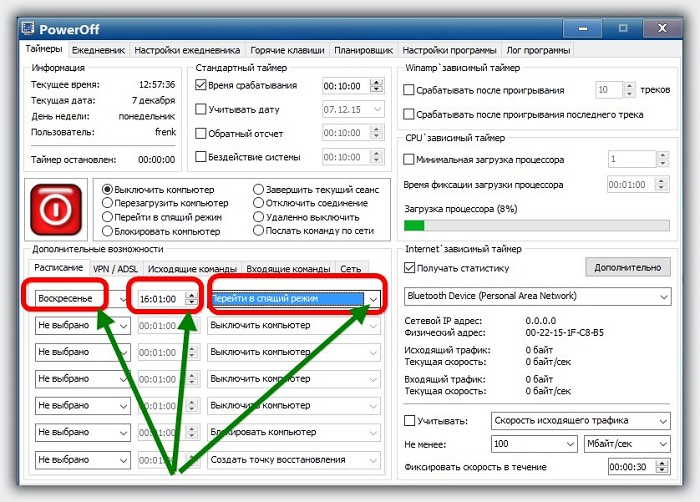
Task: Adjust the 16:01:00 schedule time stepper arrows
Action: (191, 299)
